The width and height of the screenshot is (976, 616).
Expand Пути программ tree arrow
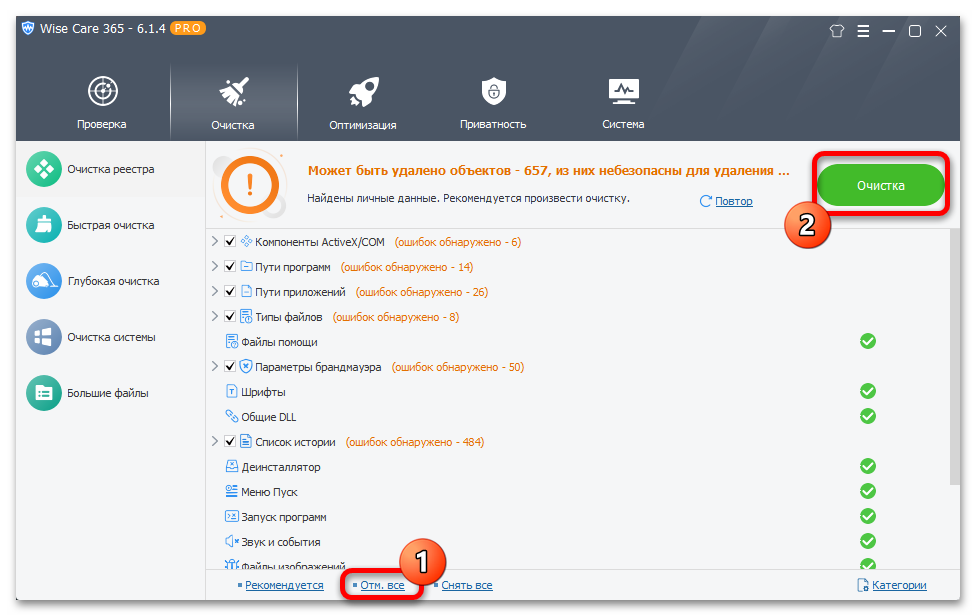(x=215, y=266)
